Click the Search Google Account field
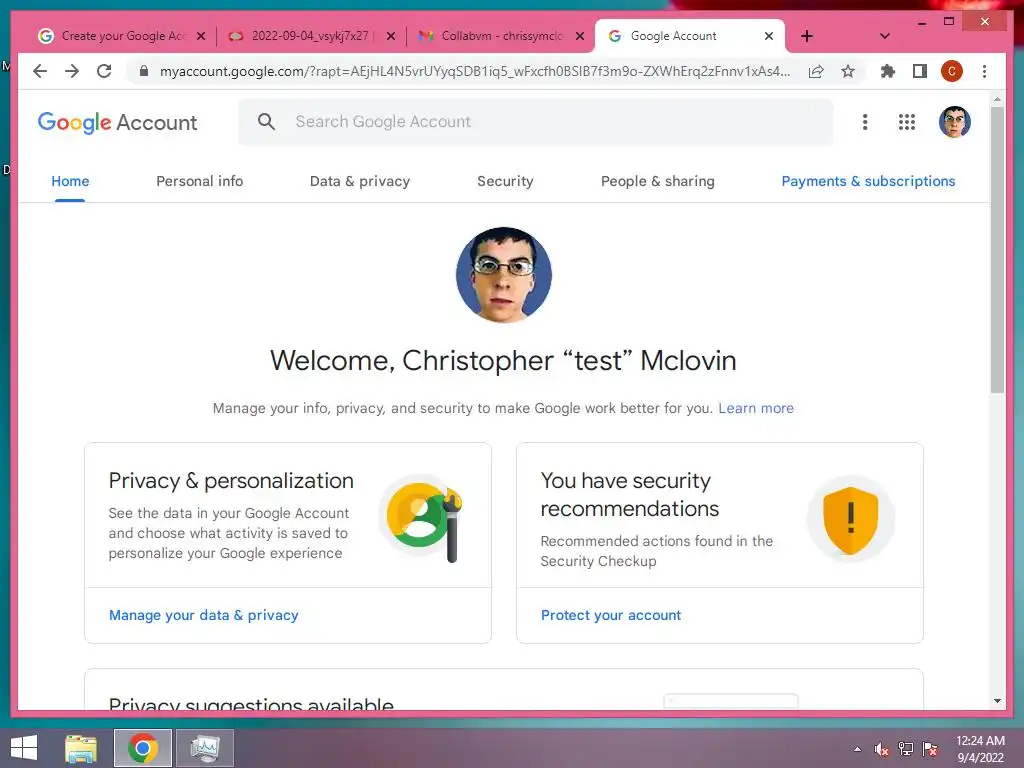Screen dimensions: 1024x768 (x=536, y=121)
